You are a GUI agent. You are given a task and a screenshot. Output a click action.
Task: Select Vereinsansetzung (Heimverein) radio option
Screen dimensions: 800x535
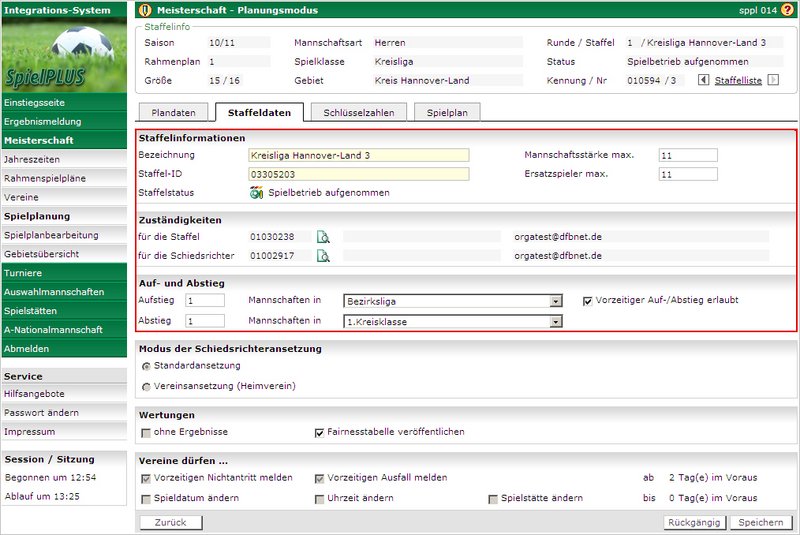coord(146,386)
